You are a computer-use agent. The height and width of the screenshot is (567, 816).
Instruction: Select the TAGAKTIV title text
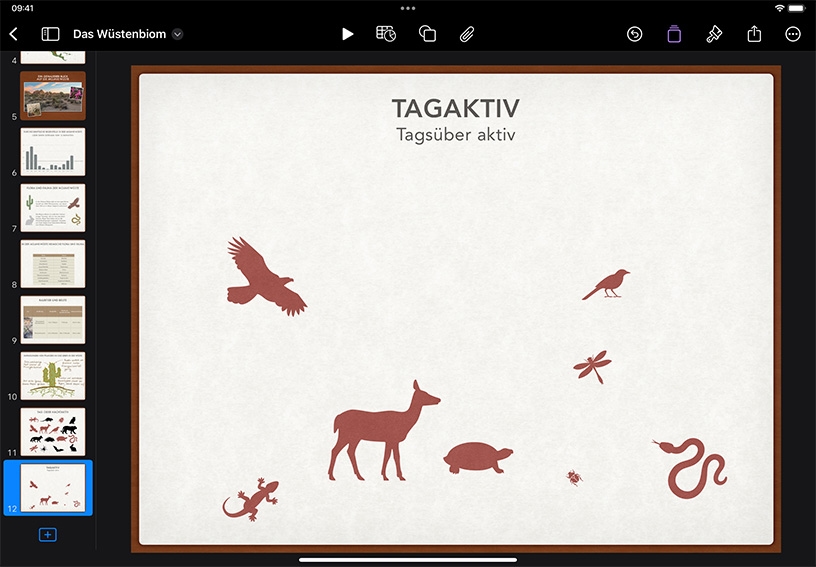click(x=455, y=109)
